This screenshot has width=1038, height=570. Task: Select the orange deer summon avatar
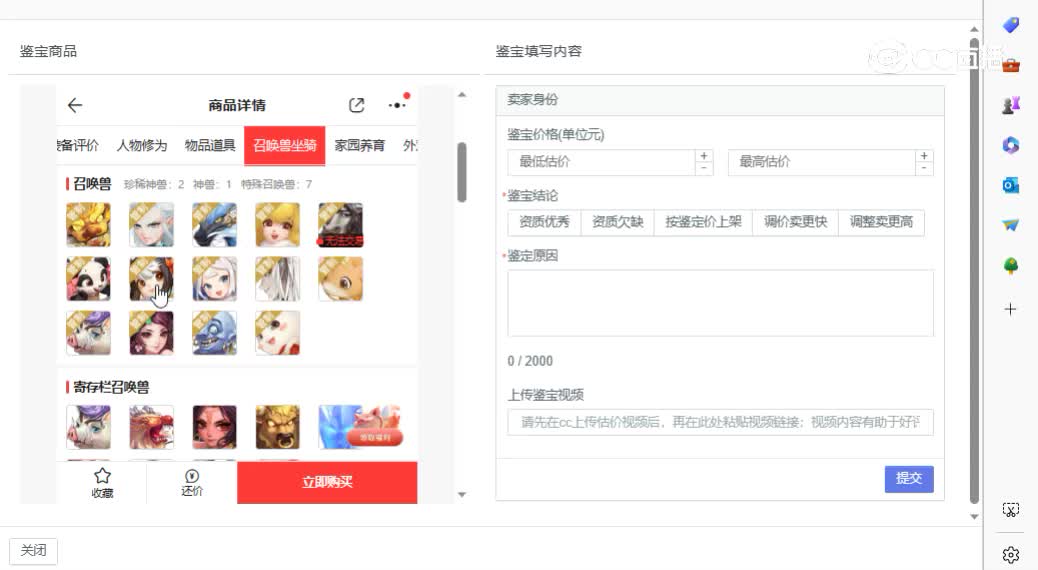pyautogui.click(x=340, y=279)
